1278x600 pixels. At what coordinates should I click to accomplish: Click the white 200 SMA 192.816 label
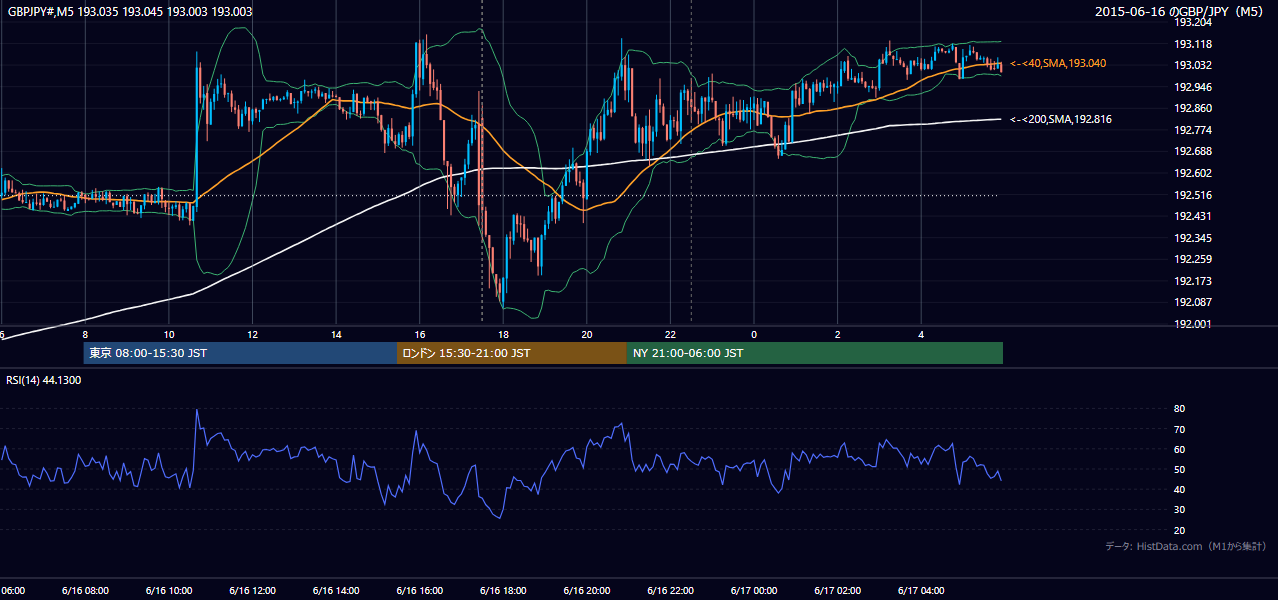click(x=1061, y=119)
